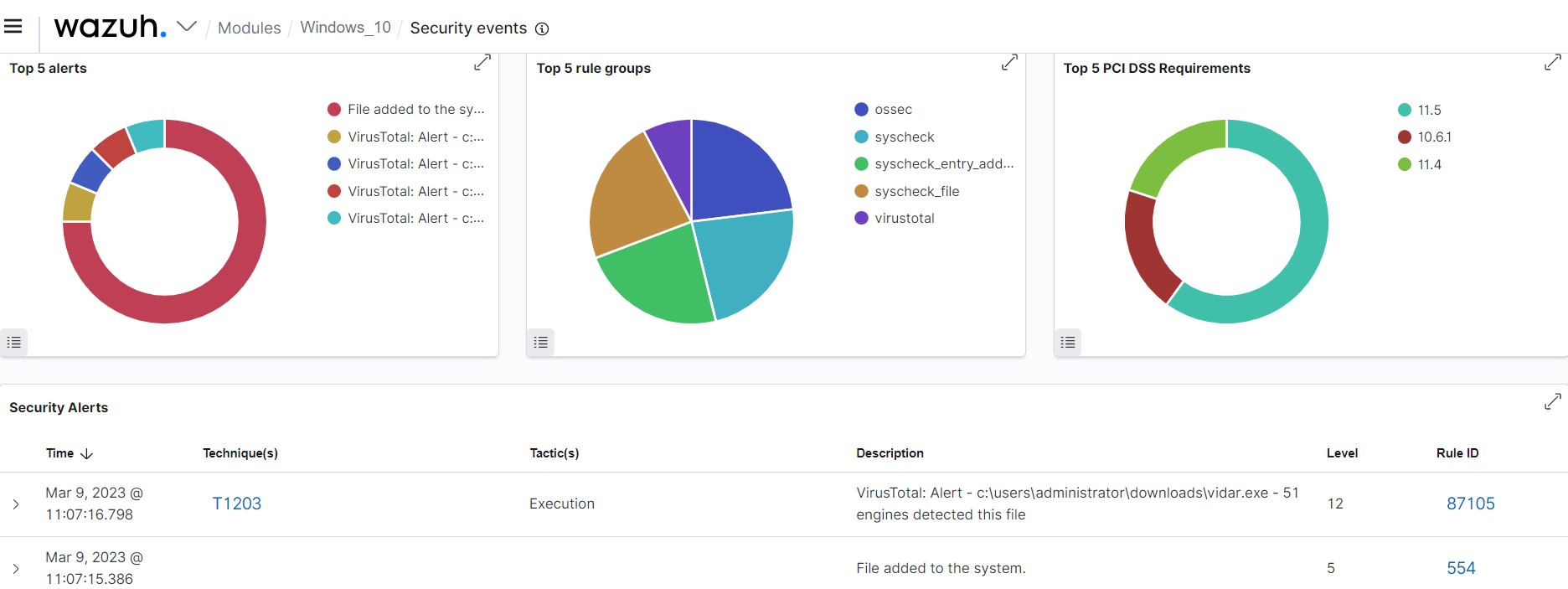Screen dimensions: 1568x589
Task: Click the Wazuh logo
Action: pos(110,27)
